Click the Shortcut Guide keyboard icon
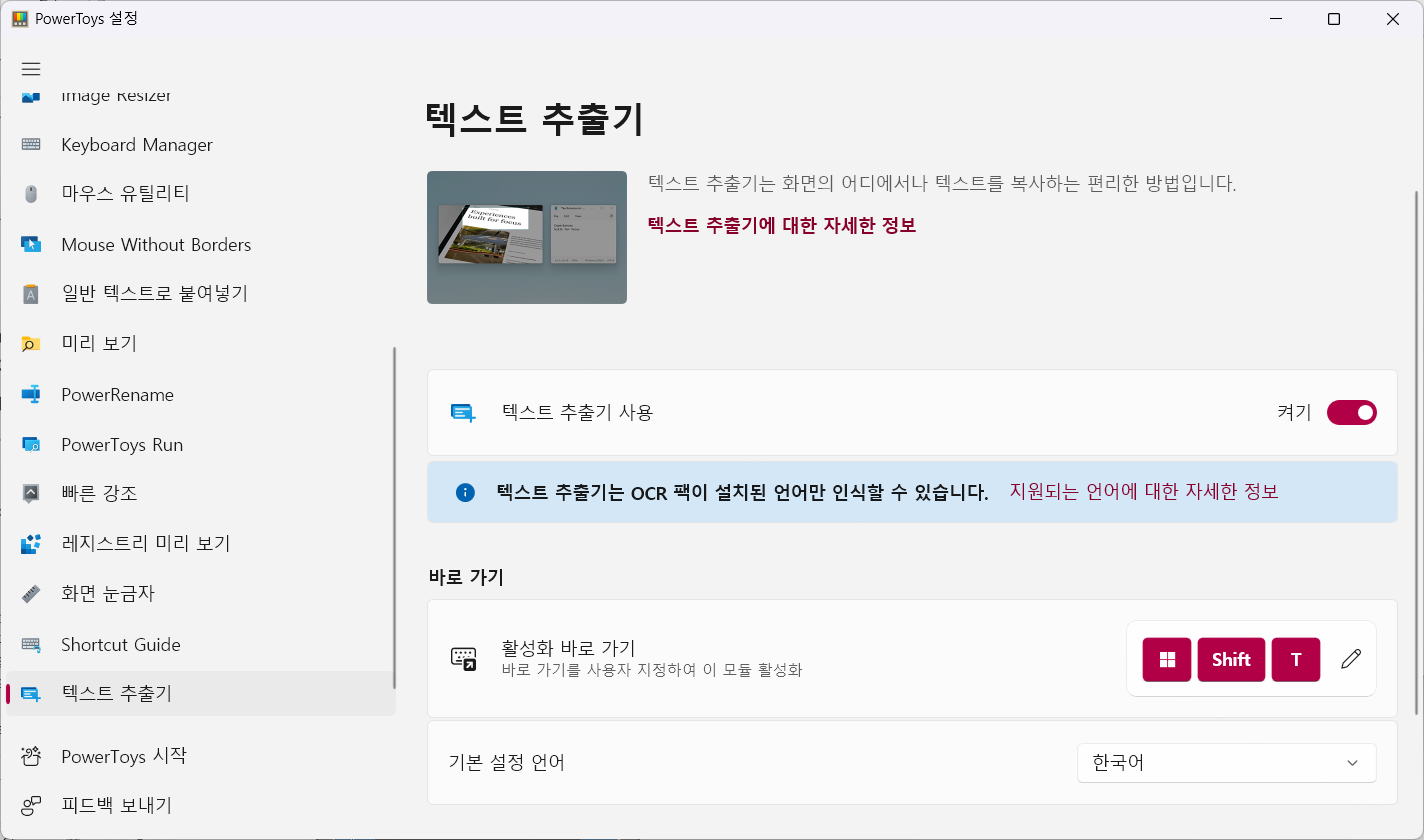Image resolution: width=1424 pixels, height=840 pixels. click(31, 644)
